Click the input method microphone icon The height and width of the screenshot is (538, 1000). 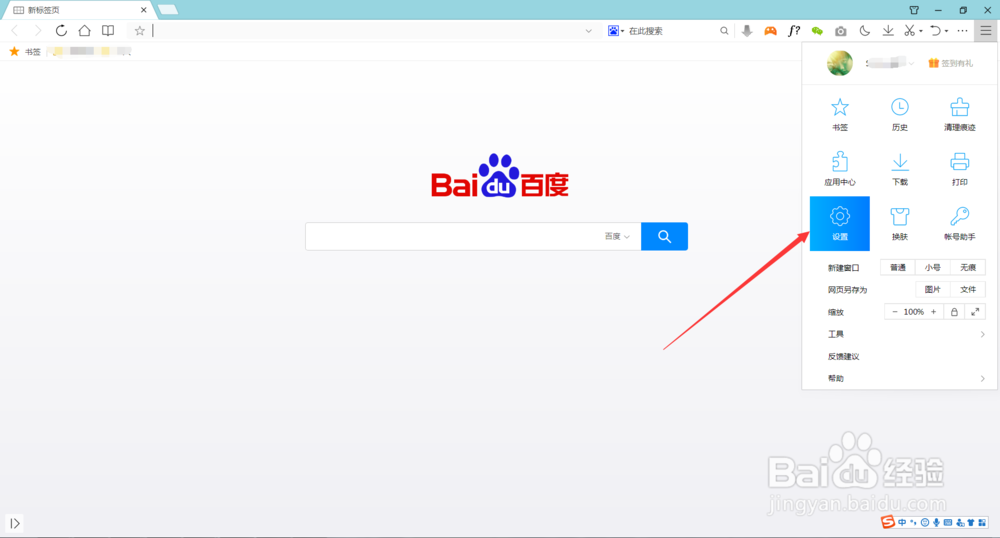point(936,522)
